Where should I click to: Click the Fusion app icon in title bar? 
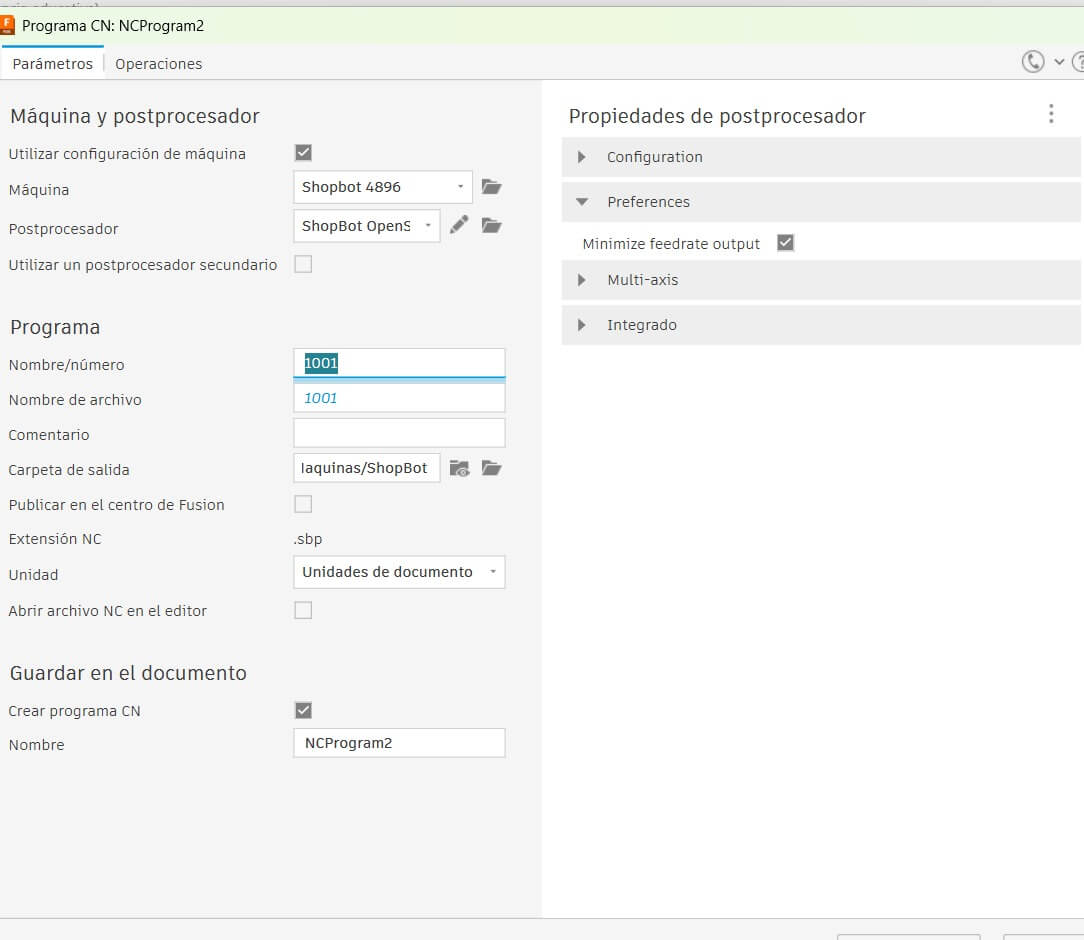click(8, 26)
